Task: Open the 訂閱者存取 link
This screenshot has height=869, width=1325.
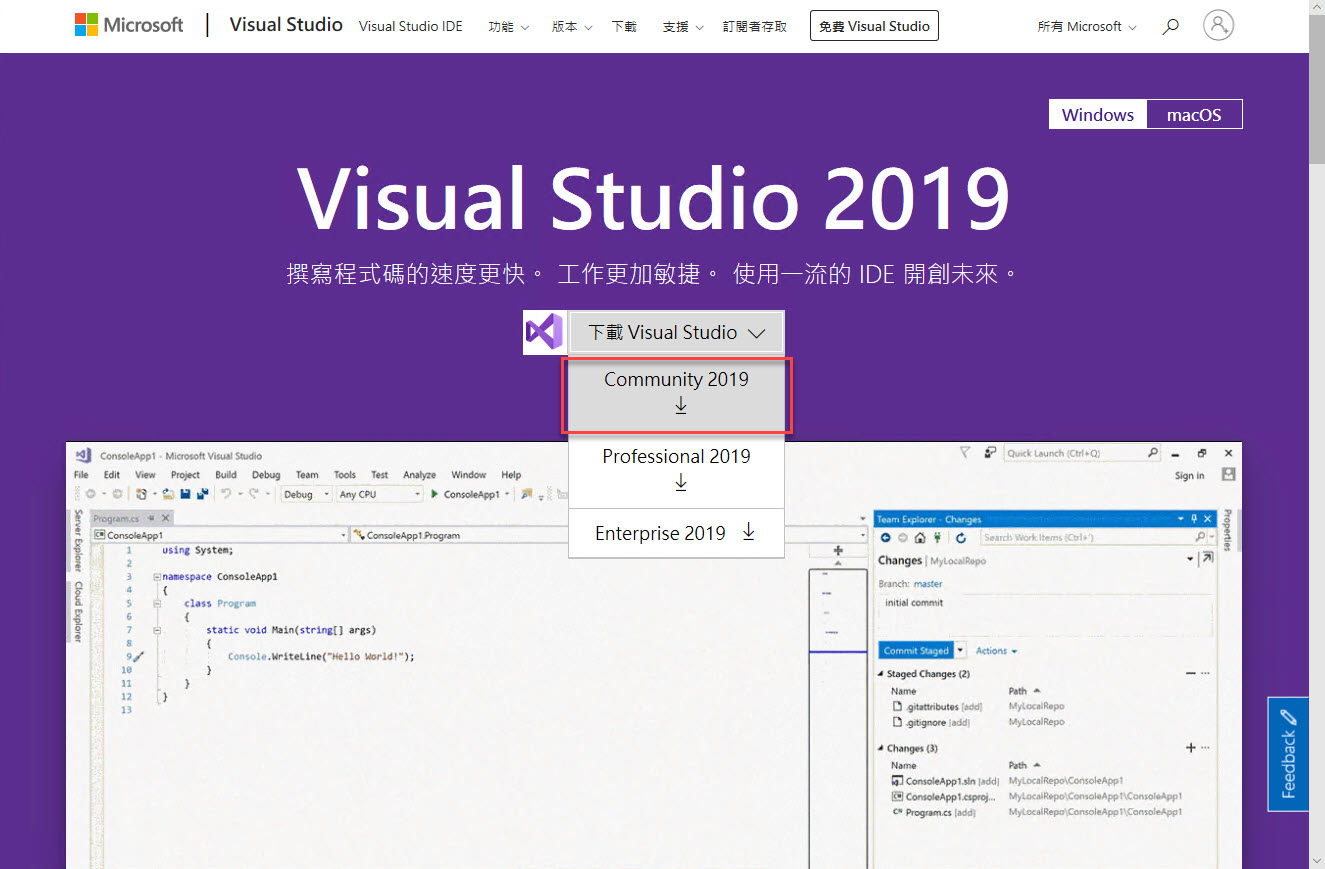Action: click(754, 27)
